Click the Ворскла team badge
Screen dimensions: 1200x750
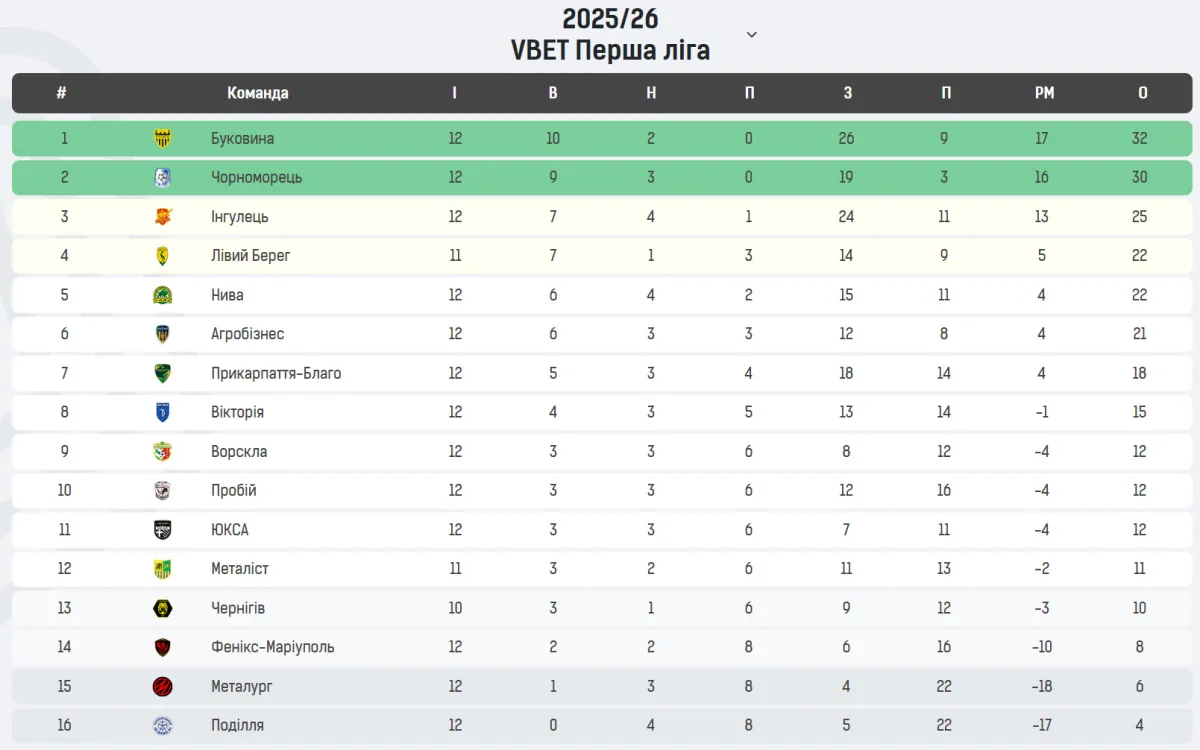[x=162, y=451]
